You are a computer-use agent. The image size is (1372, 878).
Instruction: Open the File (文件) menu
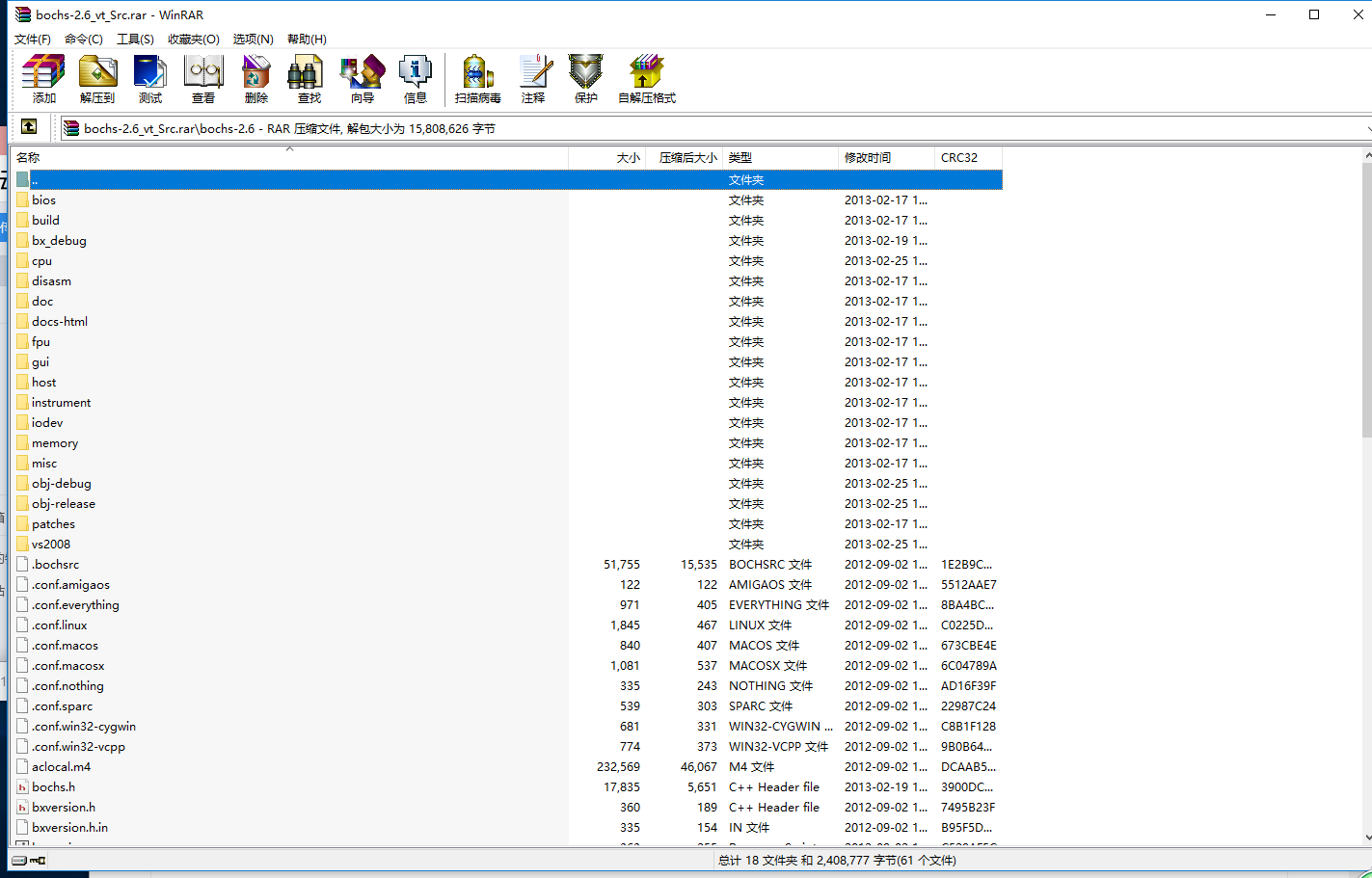coord(32,40)
